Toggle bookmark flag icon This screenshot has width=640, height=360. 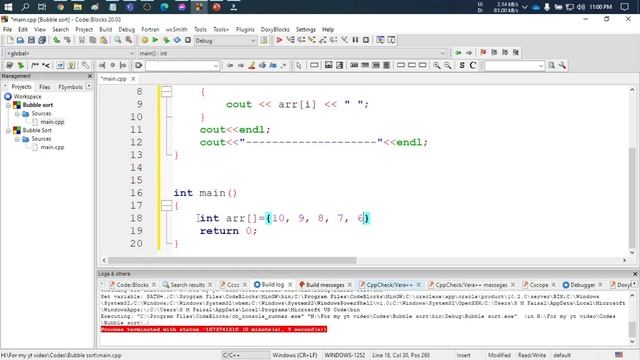point(483,53)
